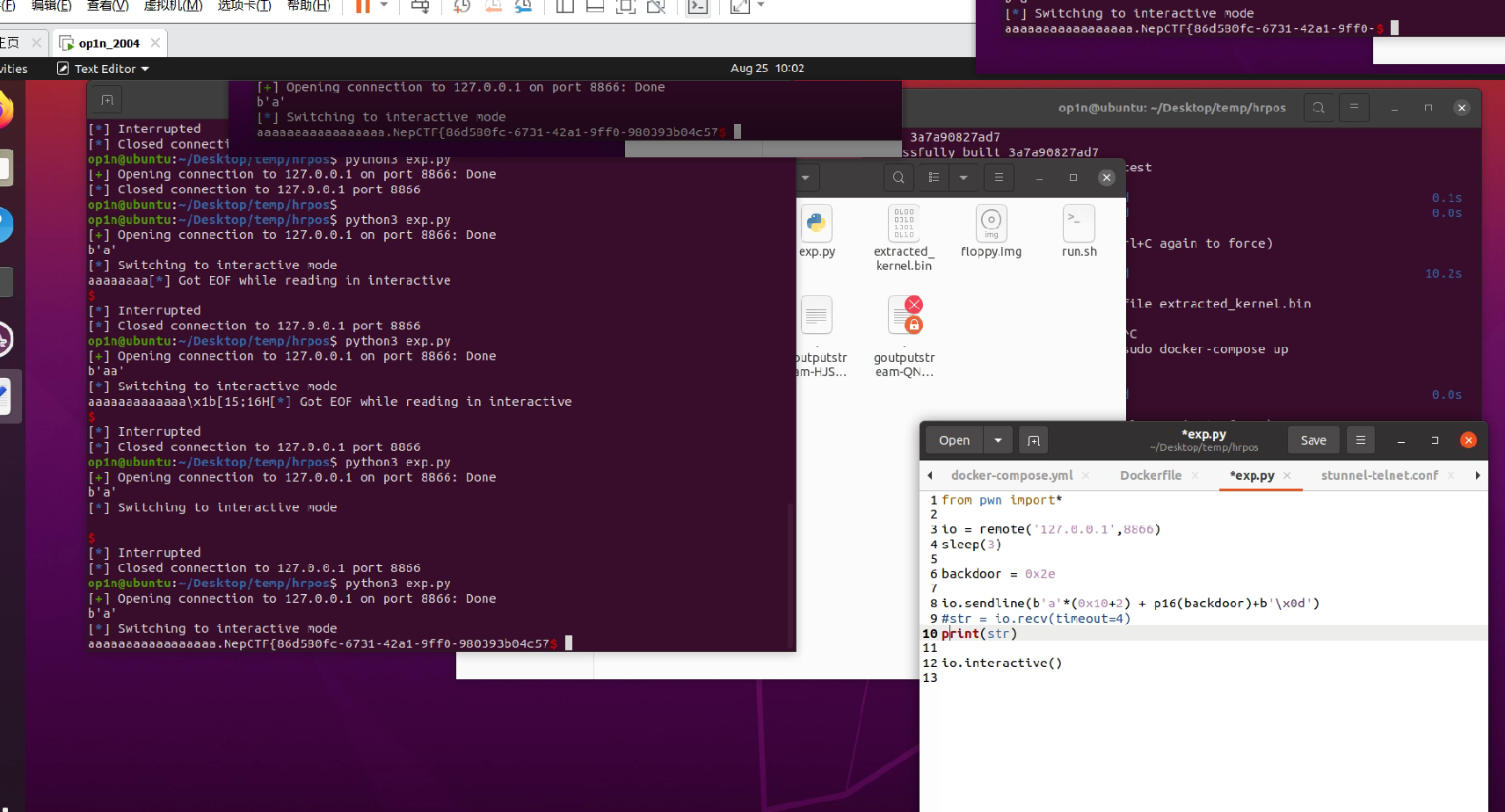
Task: Open the snapshot manager icon
Action: [x=524, y=6]
